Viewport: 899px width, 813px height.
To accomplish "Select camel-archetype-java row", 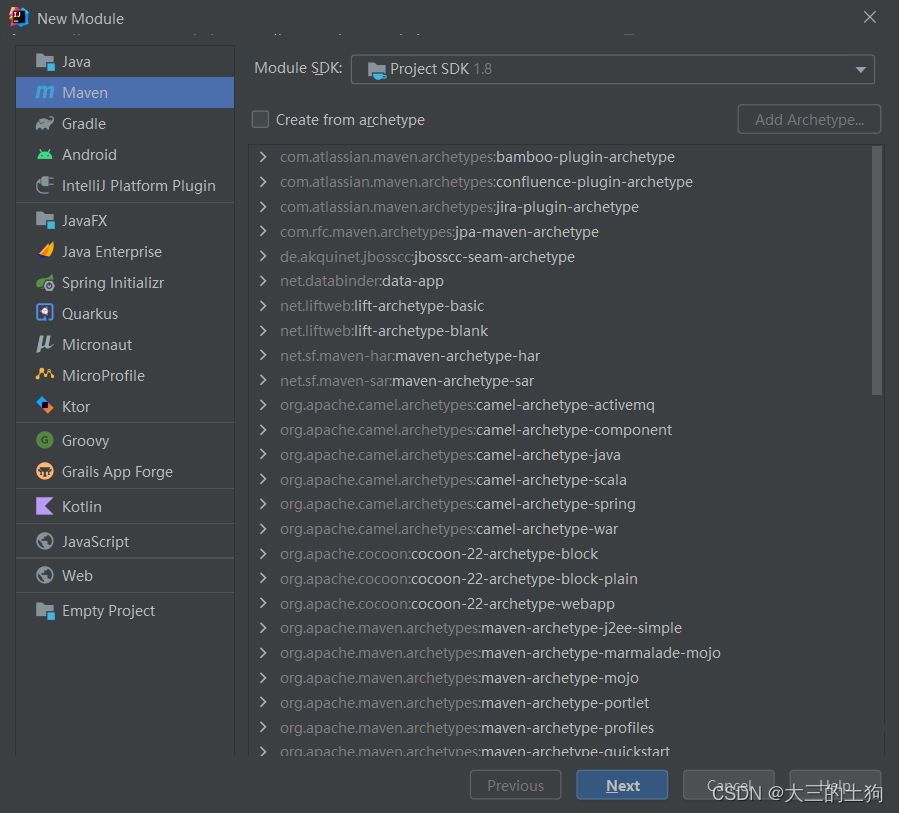I will [x=562, y=455].
